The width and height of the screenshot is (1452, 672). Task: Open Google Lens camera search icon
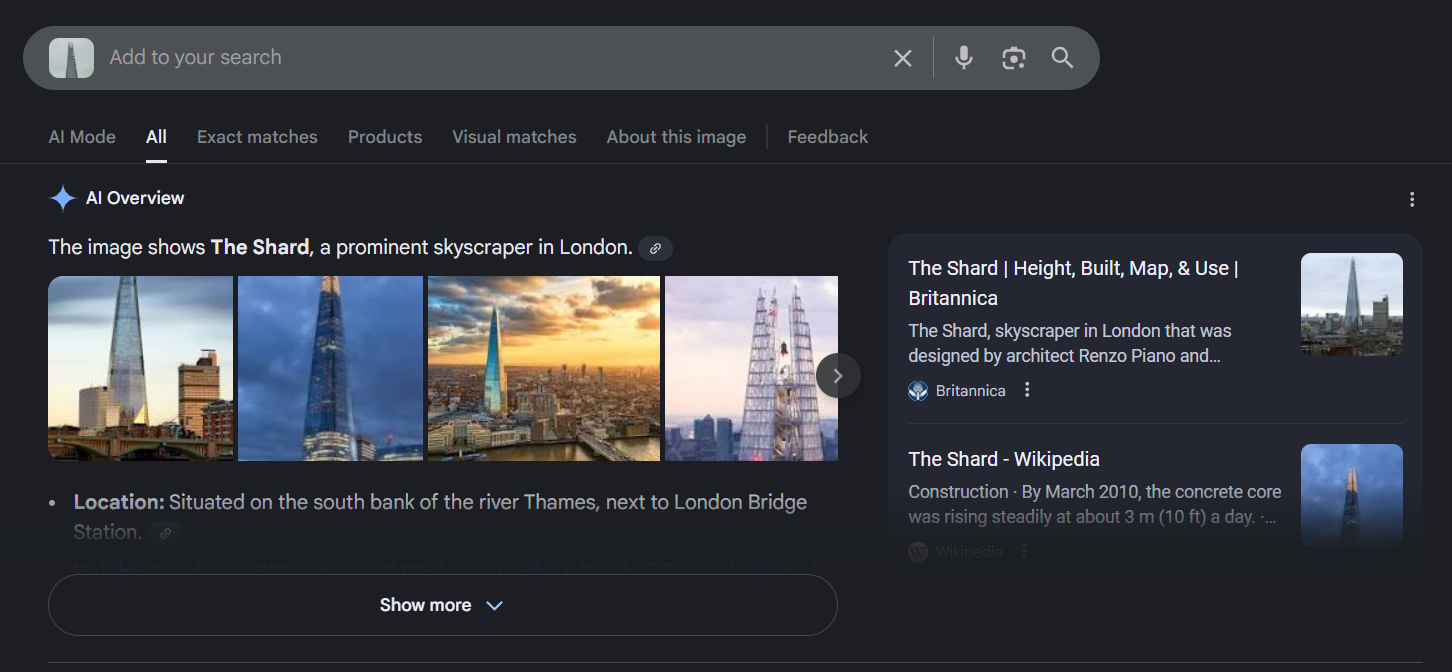(1013, 58)
